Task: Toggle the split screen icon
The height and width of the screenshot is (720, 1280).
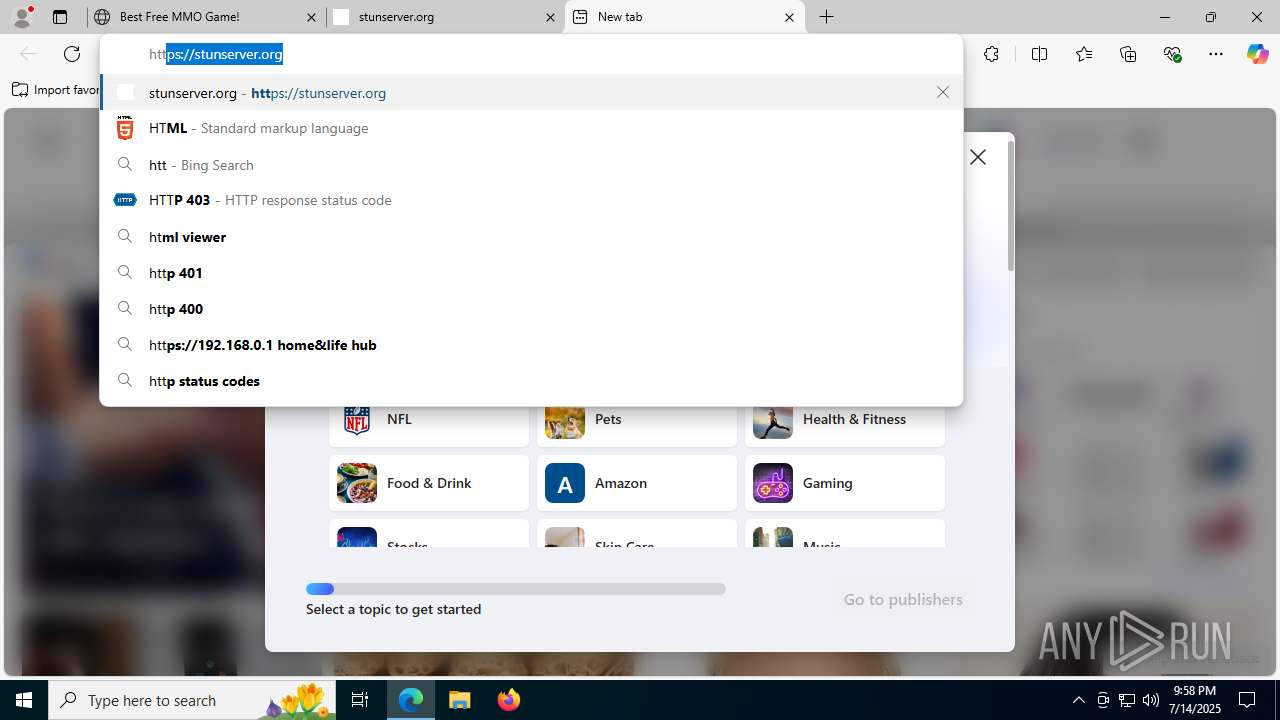Action: (1039, 54)
